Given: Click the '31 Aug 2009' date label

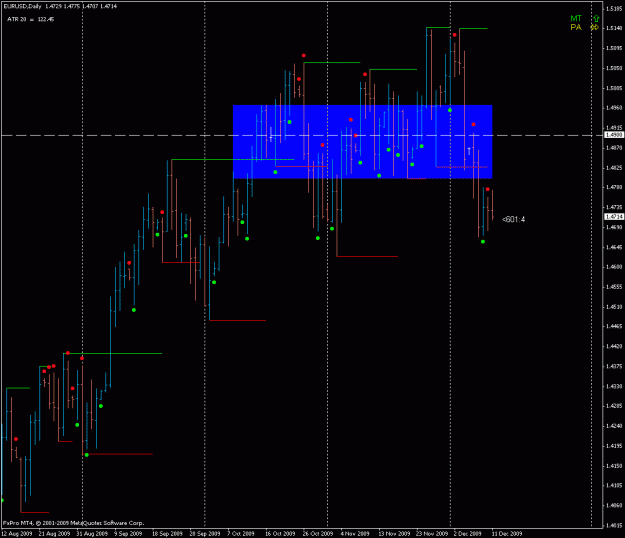Looking at the screenshot, I should pos(92,534).
